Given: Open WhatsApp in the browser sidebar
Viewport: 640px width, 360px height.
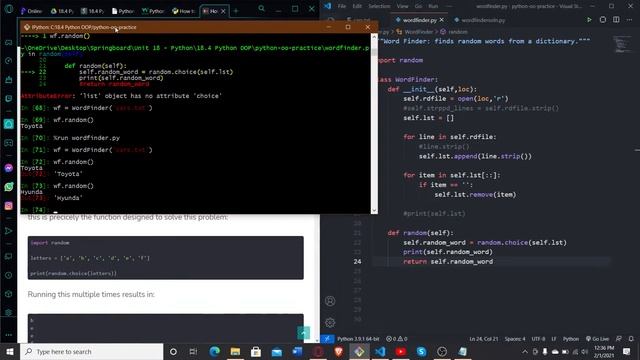Looking at the screenshot, I should [9, 187].
